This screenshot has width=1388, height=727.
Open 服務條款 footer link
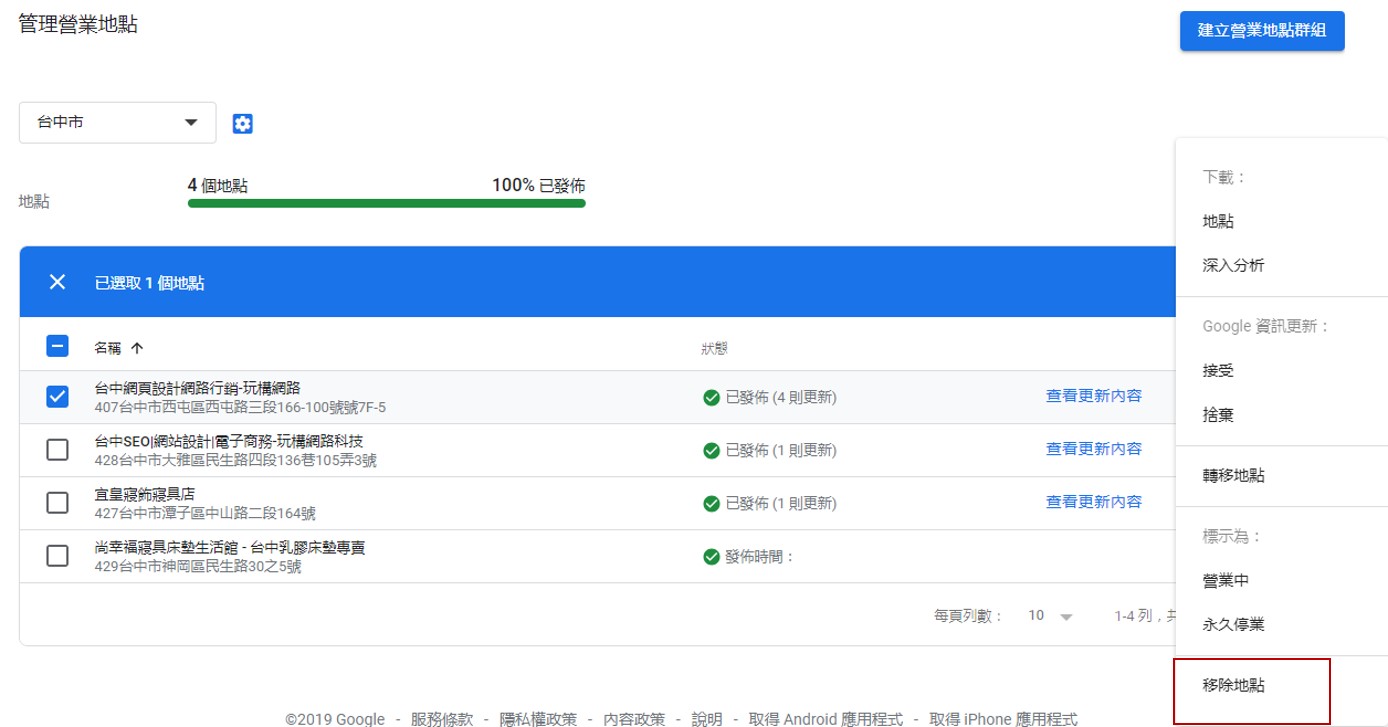coord(441,719)
